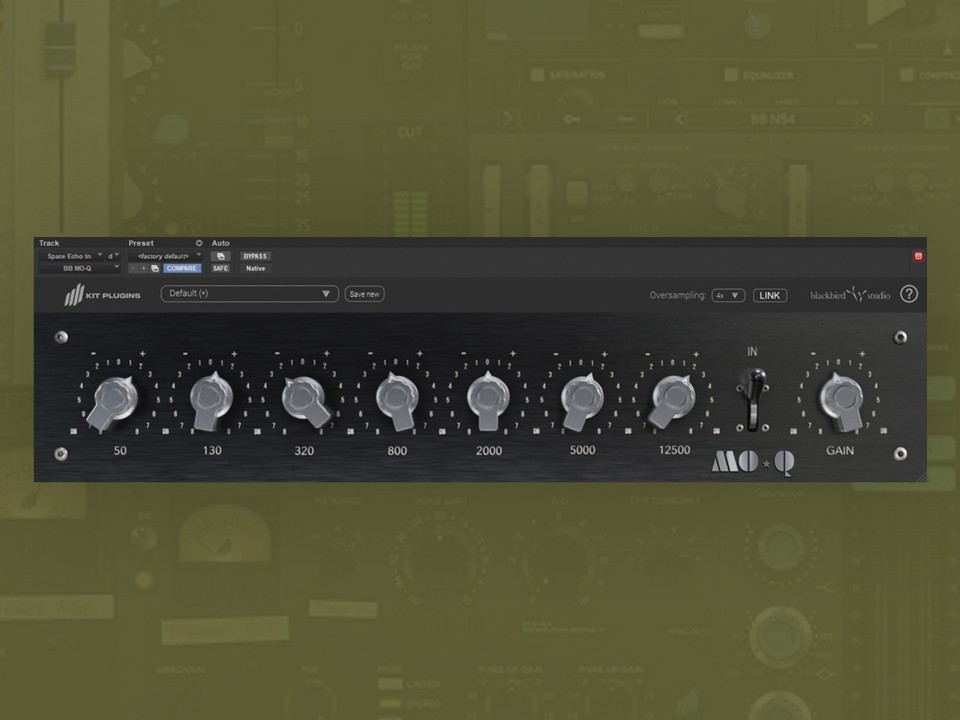This screenshot has width=960, height=720.
Task: Open the Preset section round menu icon
Action: [199, 243]
